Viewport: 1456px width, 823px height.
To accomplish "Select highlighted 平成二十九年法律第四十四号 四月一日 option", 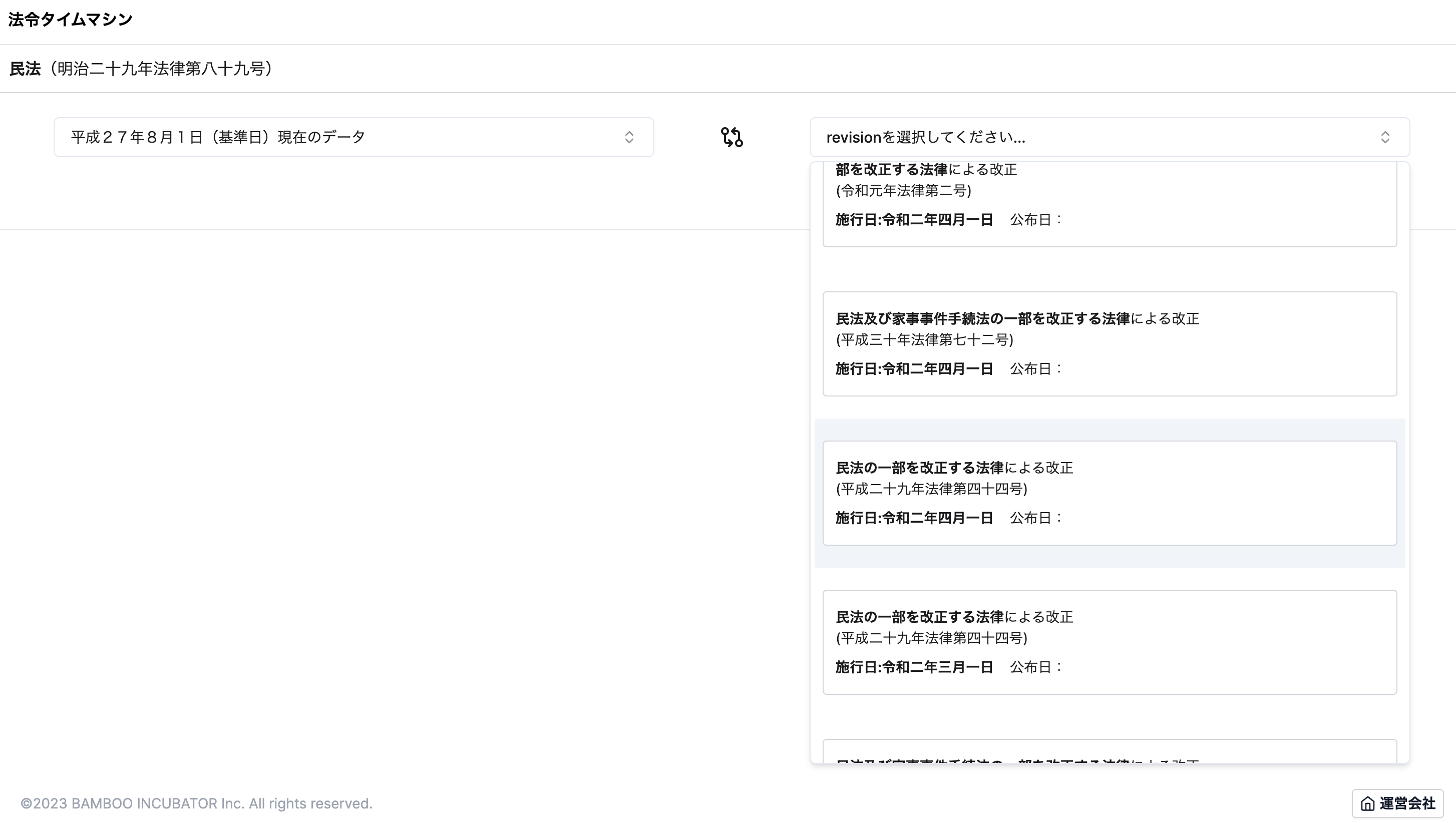I will 1109,493.
